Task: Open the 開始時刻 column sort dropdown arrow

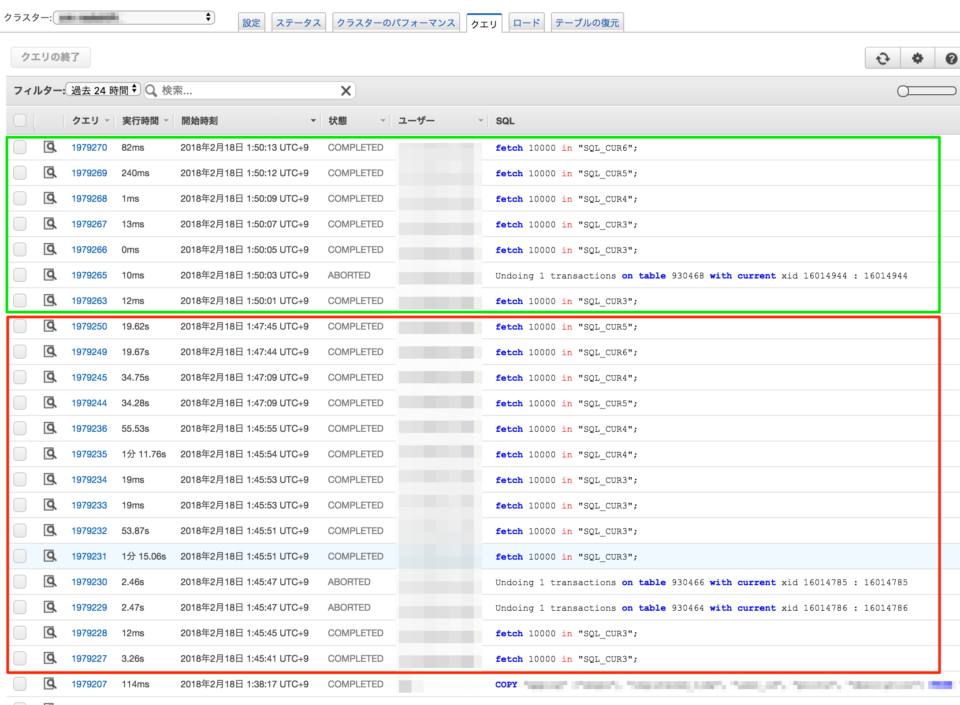Action: [313, 121]
